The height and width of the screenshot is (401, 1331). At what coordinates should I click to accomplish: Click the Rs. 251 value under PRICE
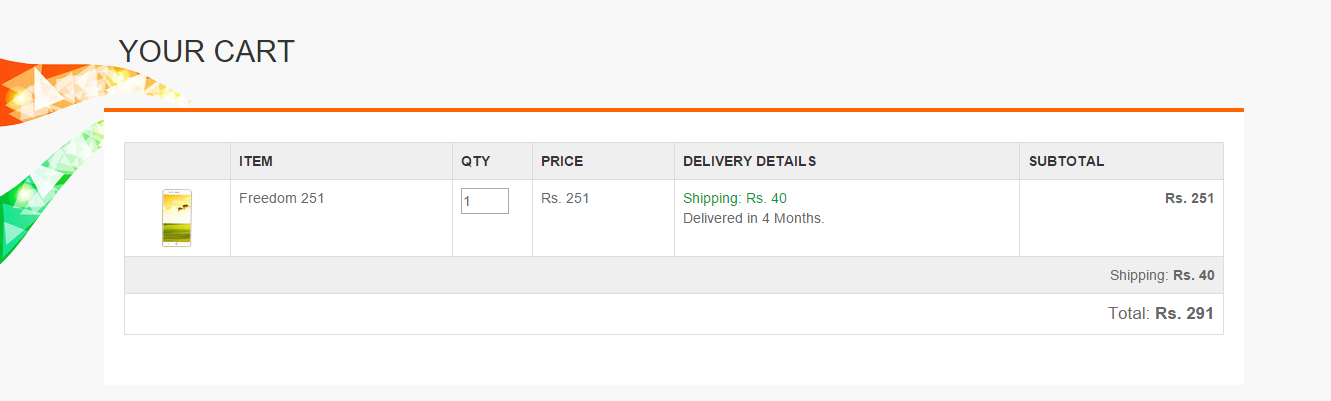coord(565,198)
